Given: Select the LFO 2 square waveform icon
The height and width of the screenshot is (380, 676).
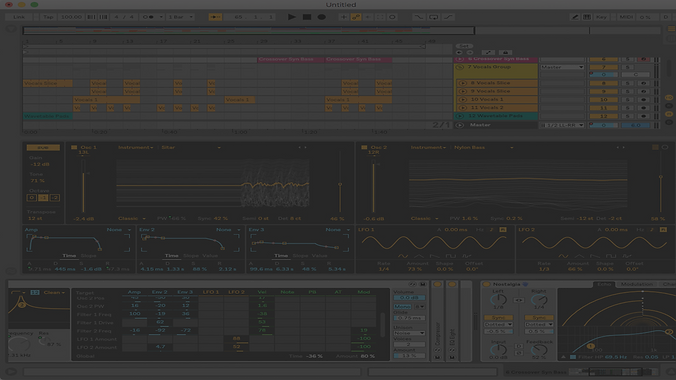Looking at the screenshot, I should click(x=611, y=256).
